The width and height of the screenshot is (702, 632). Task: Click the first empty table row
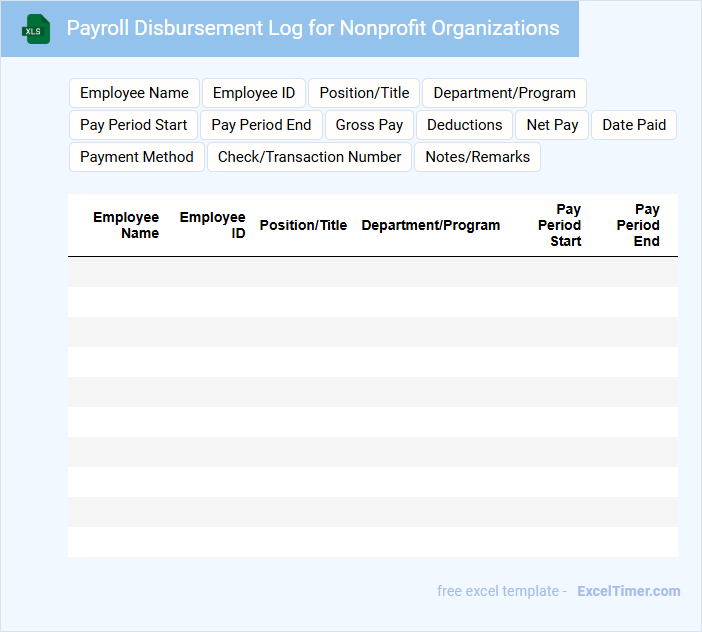(x=372, y=272)
